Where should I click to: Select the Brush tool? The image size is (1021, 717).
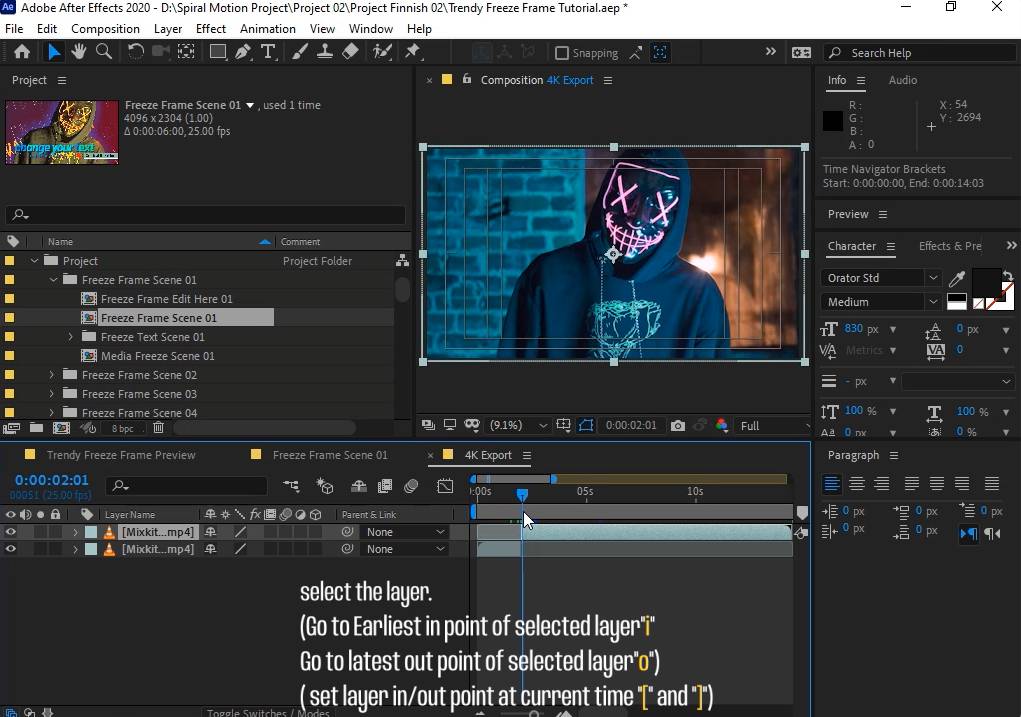pyautogui.click(x=300, y=52)
